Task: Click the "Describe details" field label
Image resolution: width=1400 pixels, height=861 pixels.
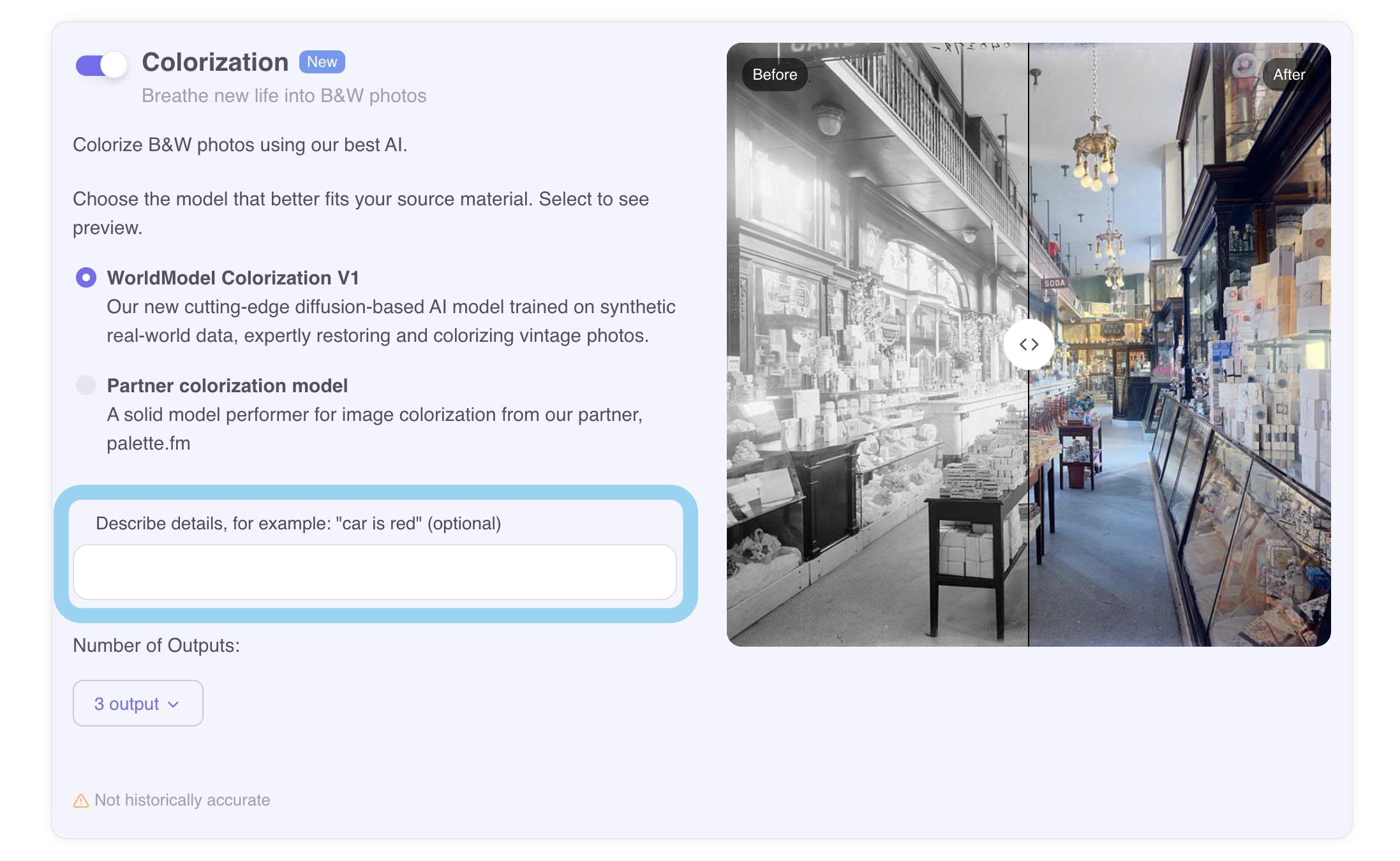Action: pyautogui.click(x=299, y=523)
